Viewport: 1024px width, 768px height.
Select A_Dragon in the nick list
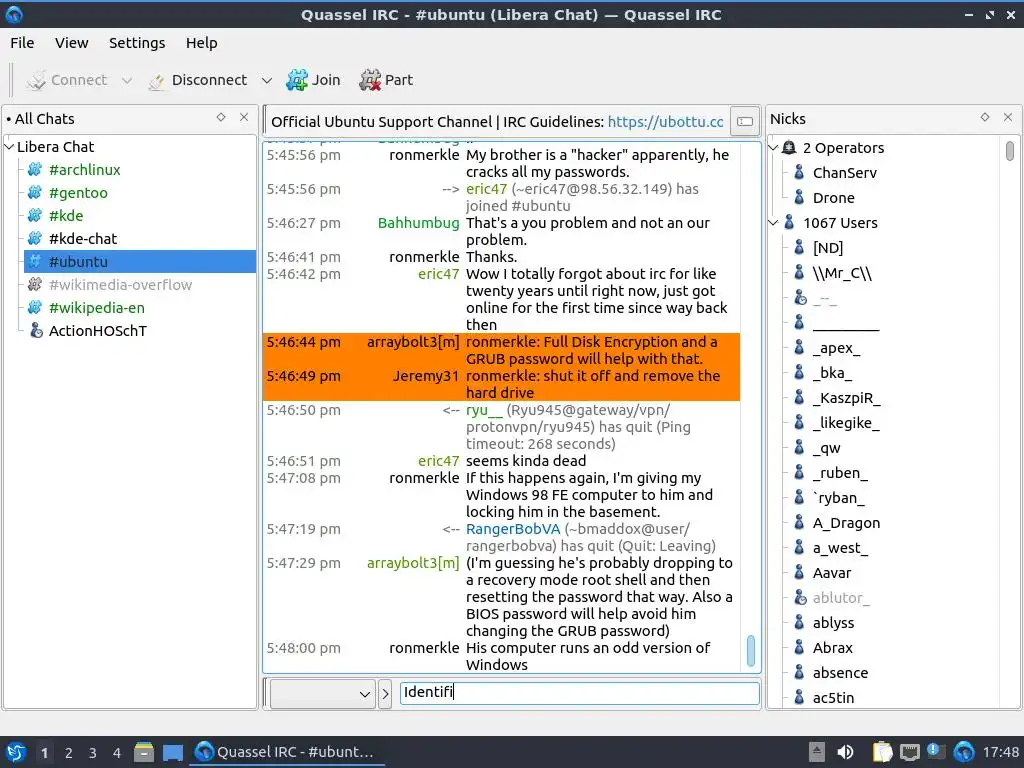[x=846, y=523]
